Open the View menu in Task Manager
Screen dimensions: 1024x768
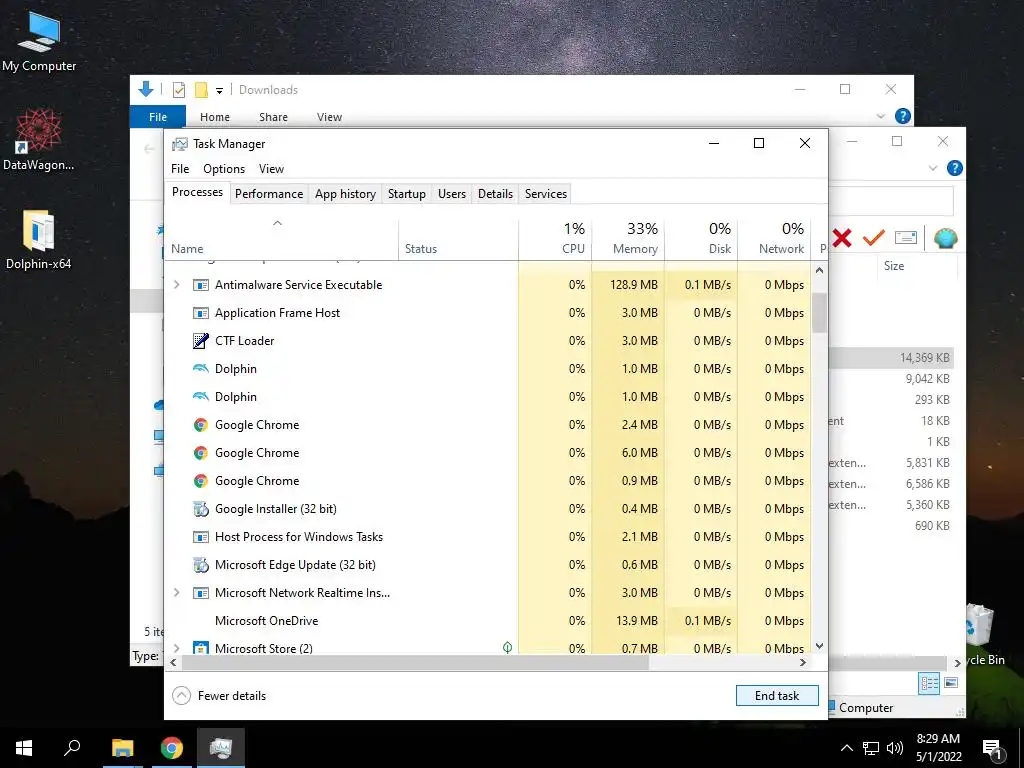click(271, 168)
